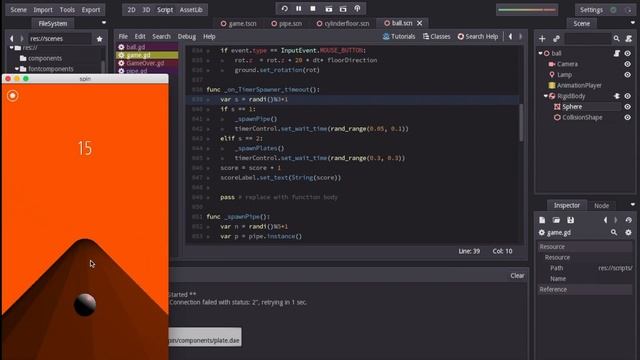This screenshot has width=640, height=360.
Task: Save the current resource in the Inspector
Action: pyautogui.click(x=570, y=220)
